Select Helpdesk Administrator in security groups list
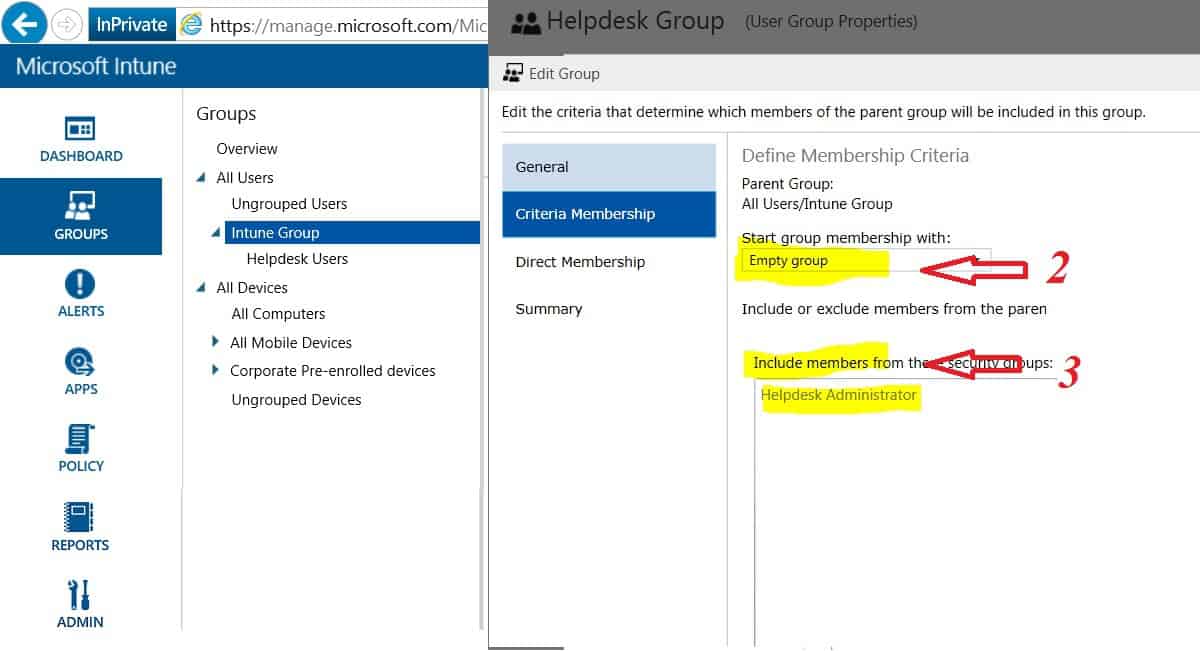 [x=838, y=395]
